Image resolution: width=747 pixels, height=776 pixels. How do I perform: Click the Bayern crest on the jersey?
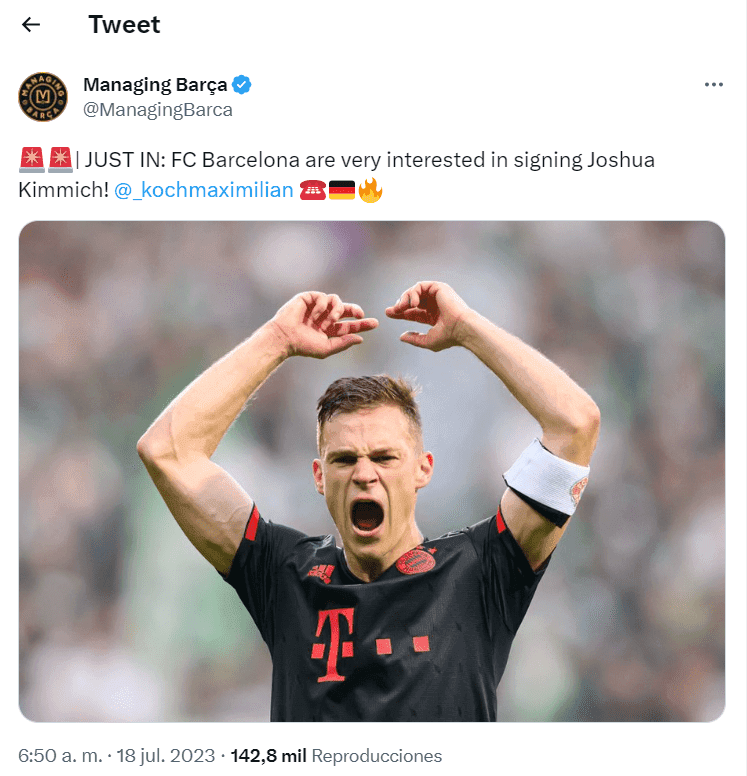pos(415,560)
